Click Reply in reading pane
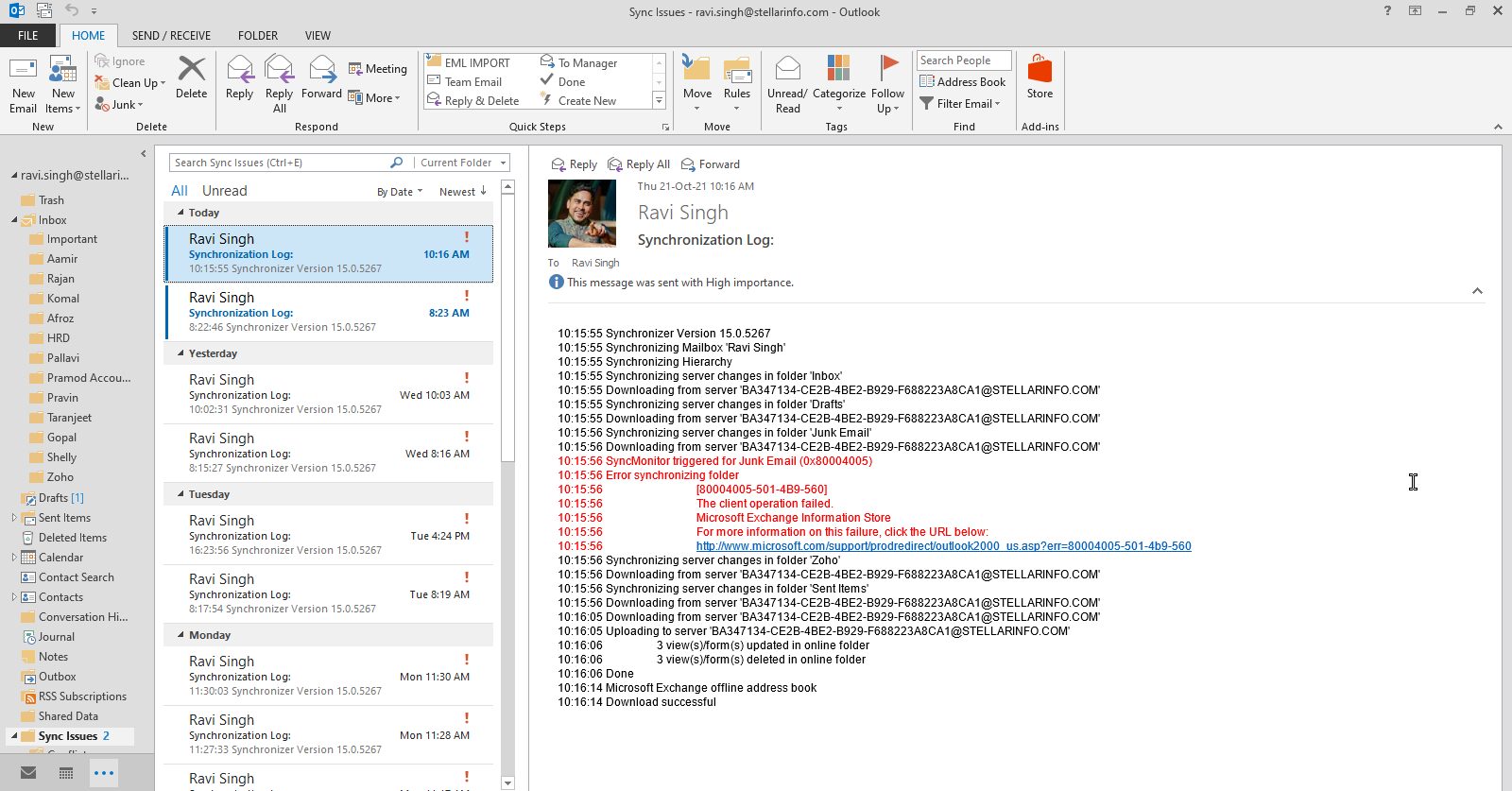 pyautogui.click(x=575, y=164)
